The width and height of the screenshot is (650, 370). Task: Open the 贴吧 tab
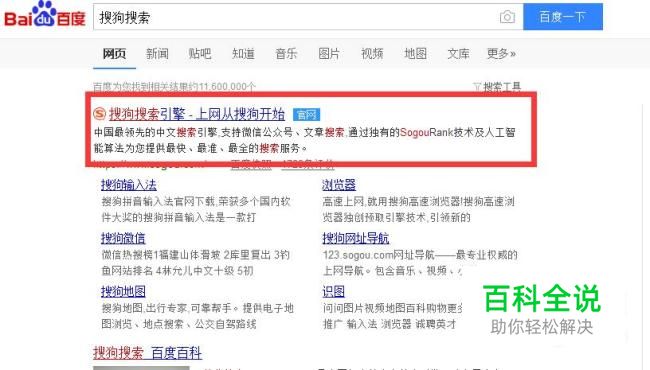point(200,53)
